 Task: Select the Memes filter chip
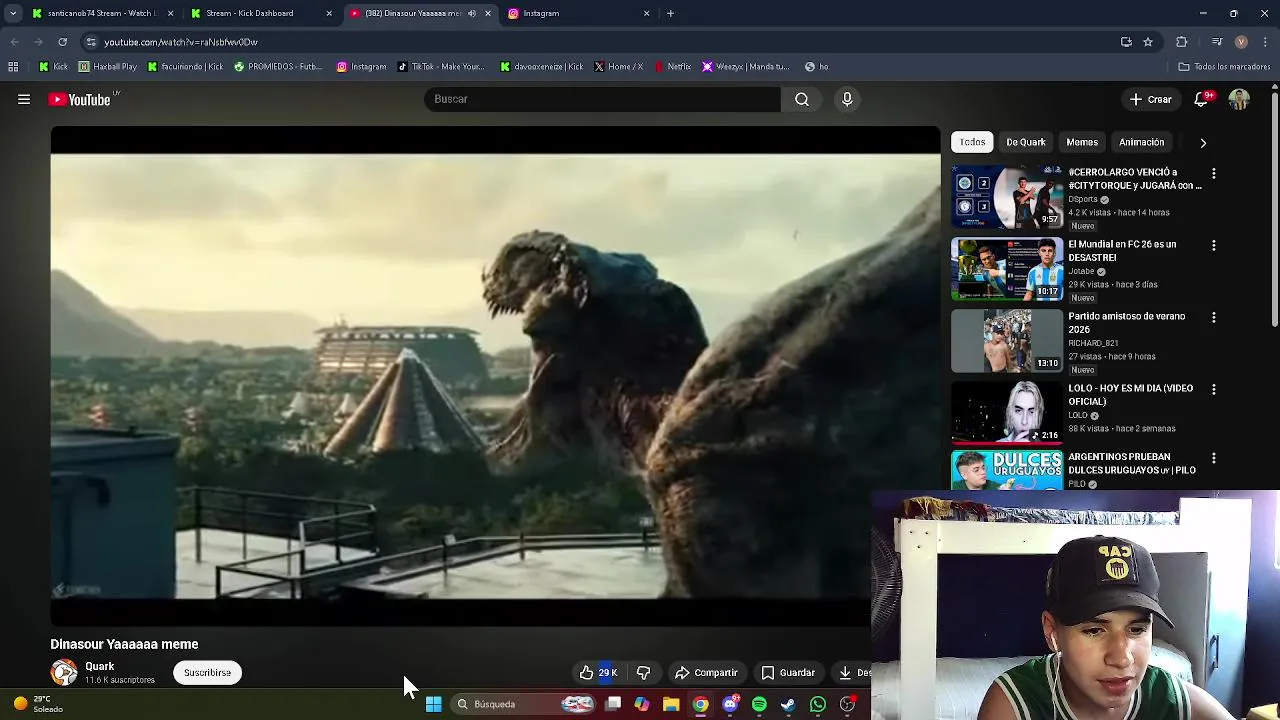[x=1082, y=142]
